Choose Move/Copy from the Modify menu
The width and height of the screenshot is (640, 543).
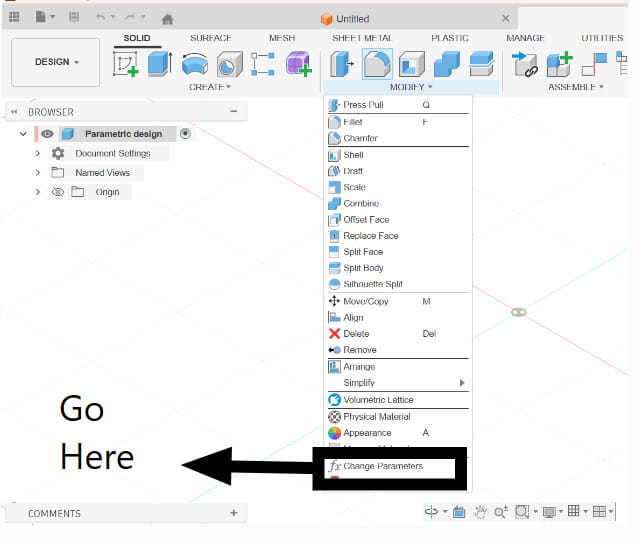click(x=398, y=301)
